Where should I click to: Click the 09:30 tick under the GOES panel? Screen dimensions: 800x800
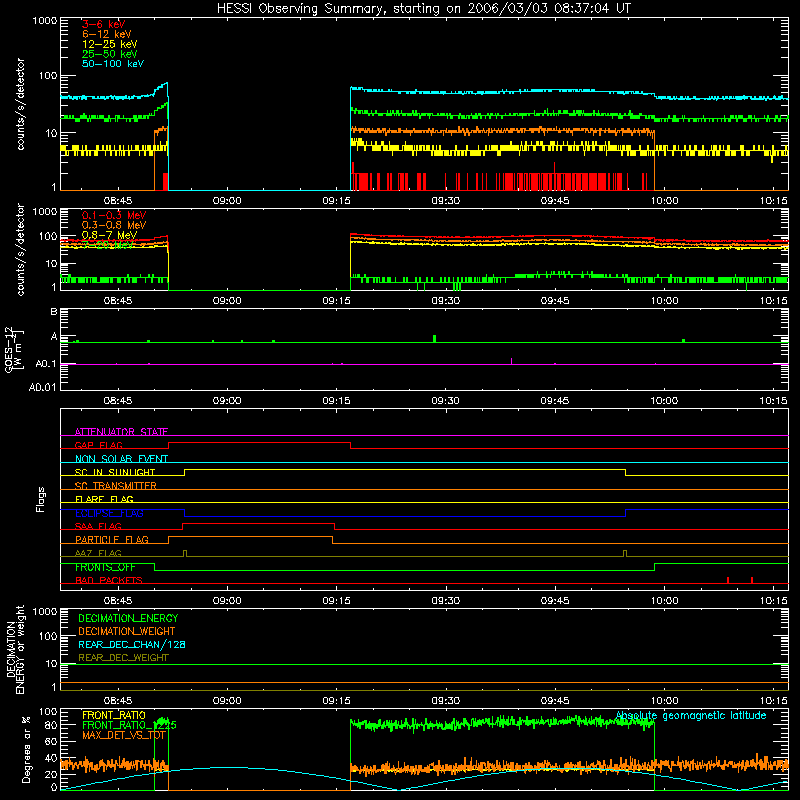(x=445, y=401)
